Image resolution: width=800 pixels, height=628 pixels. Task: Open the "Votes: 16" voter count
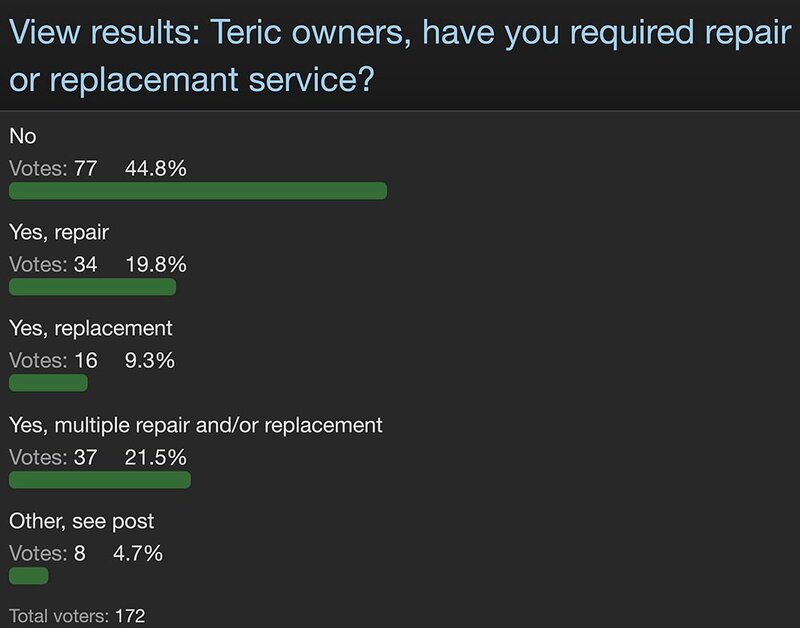point(53,361)
